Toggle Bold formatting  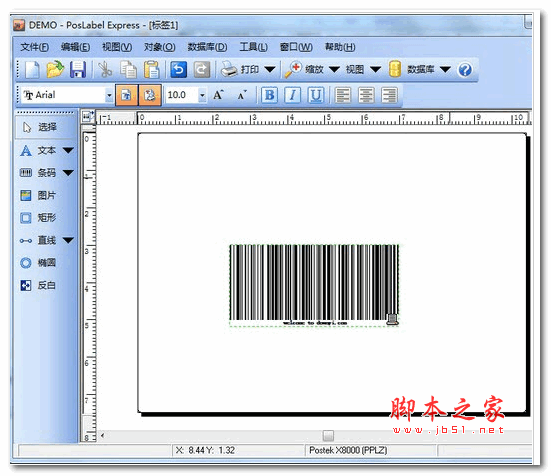(270, 95)
